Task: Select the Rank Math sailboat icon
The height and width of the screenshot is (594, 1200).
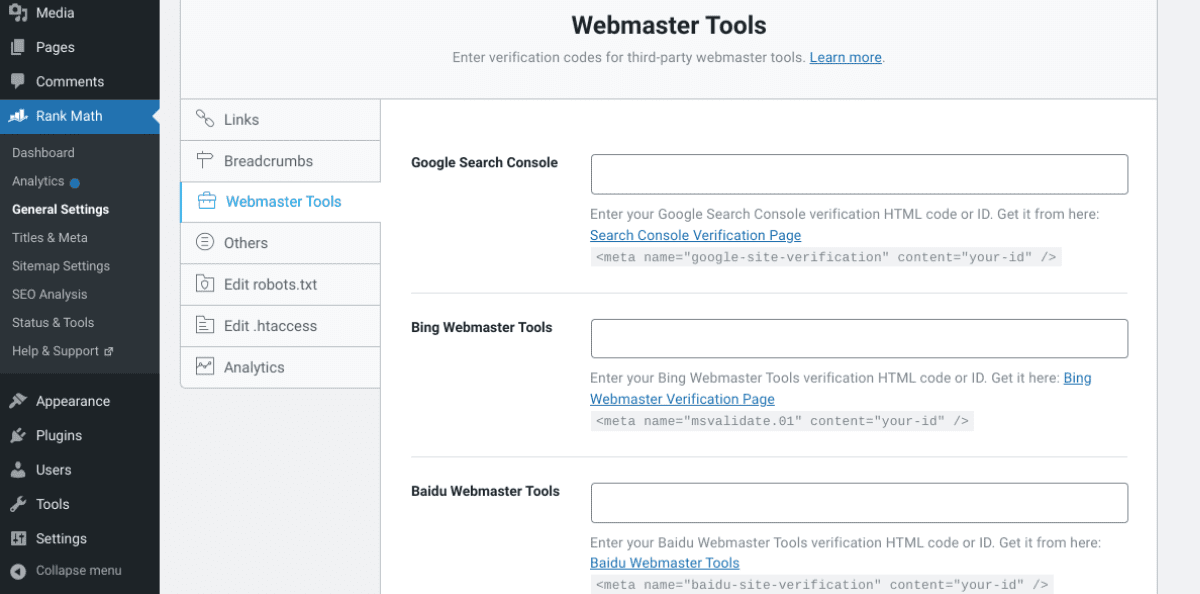Action: (x=18, y=116)
